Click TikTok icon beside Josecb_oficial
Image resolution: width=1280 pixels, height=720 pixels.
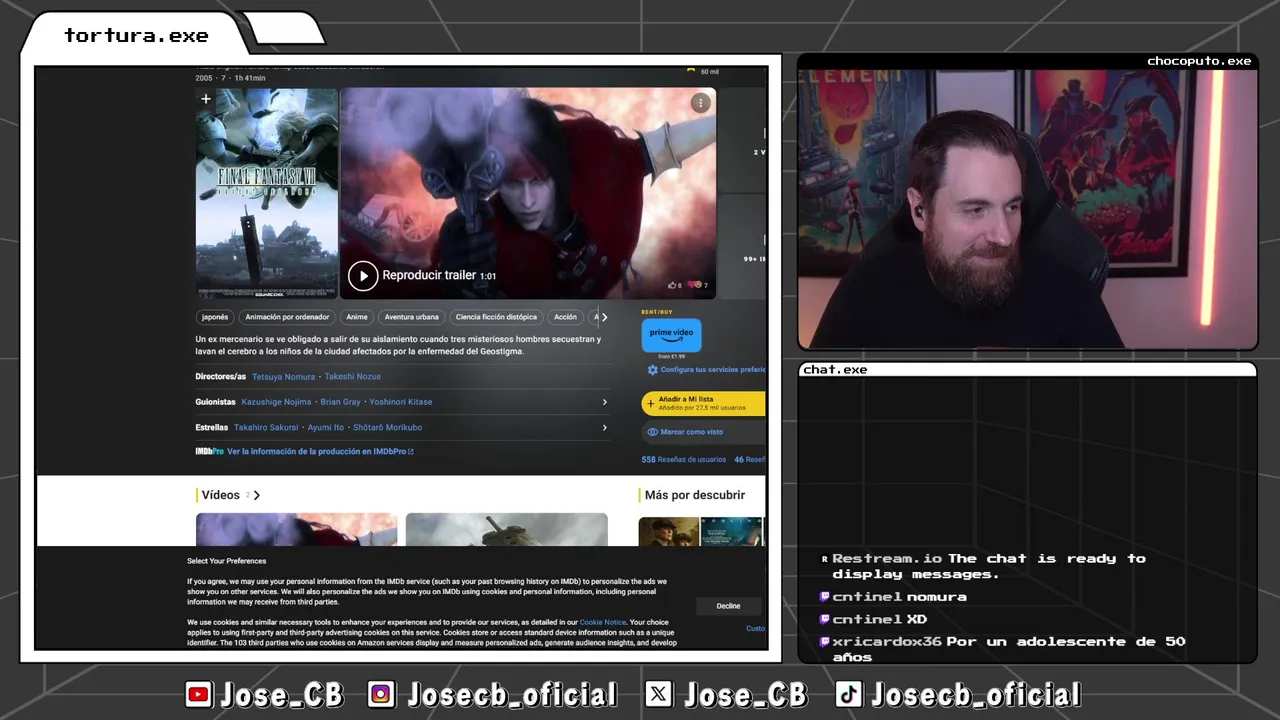(x=850, y=694)
